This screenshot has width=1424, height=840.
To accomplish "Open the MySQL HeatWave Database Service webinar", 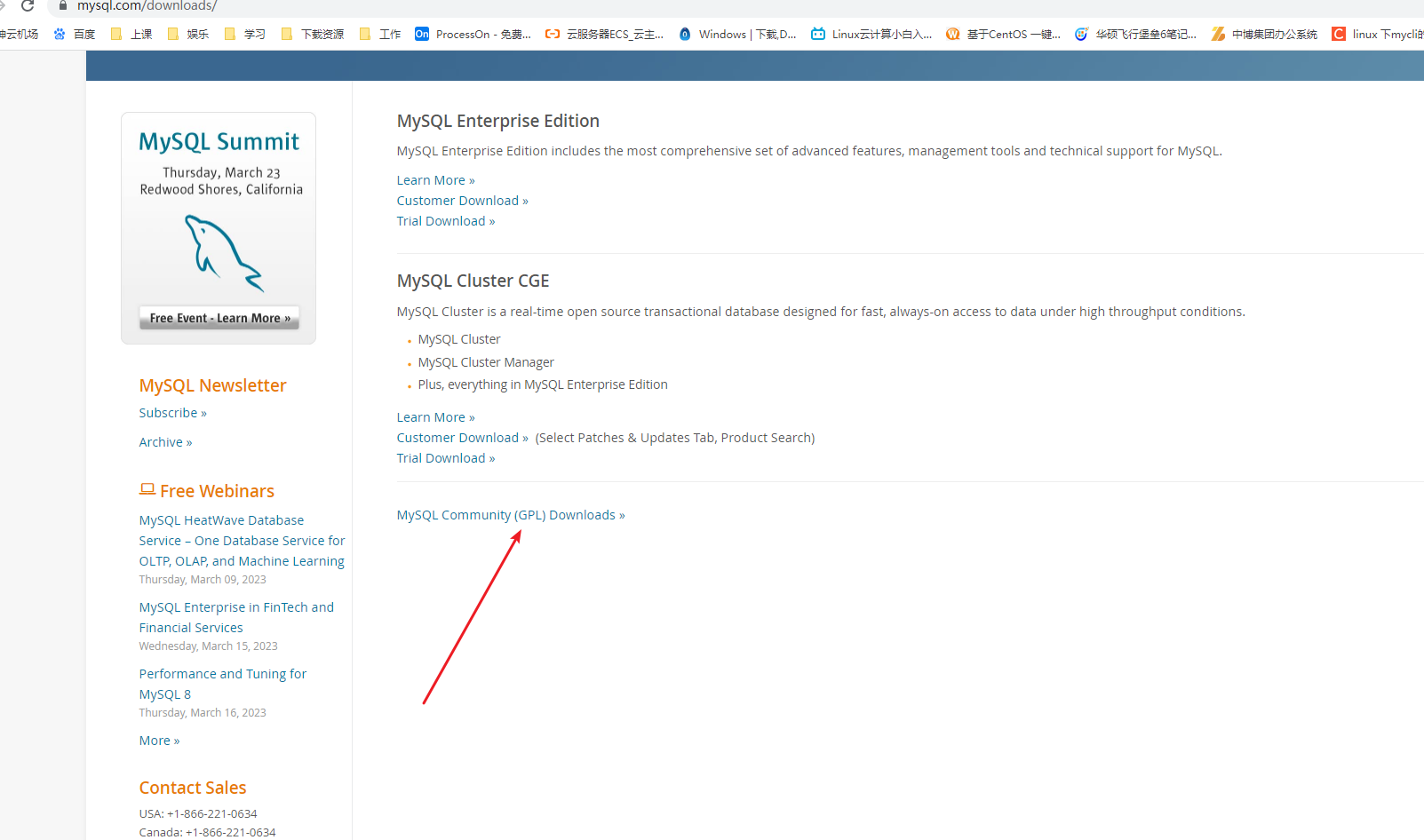I will click(x=242, y=541).
